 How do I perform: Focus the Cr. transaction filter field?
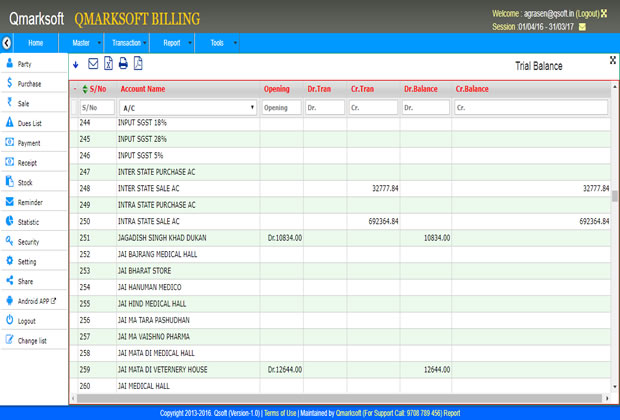click(373, 108)
